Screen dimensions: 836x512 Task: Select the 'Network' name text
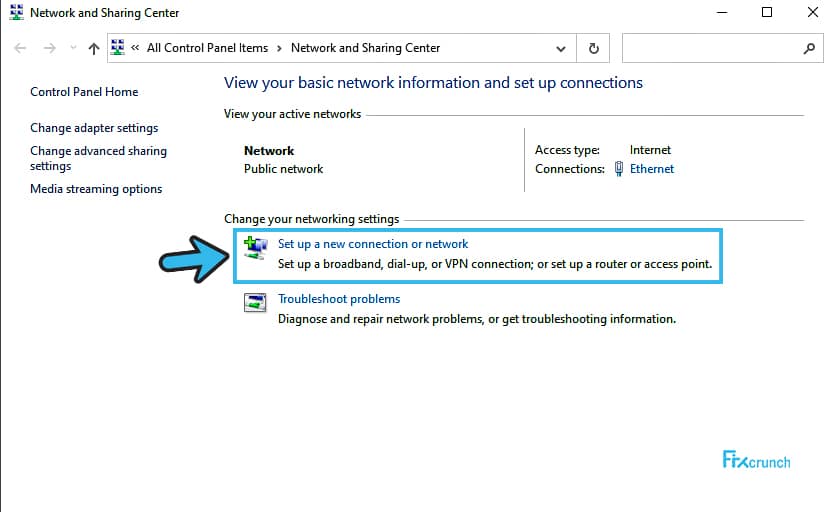[x=269, y=151]
